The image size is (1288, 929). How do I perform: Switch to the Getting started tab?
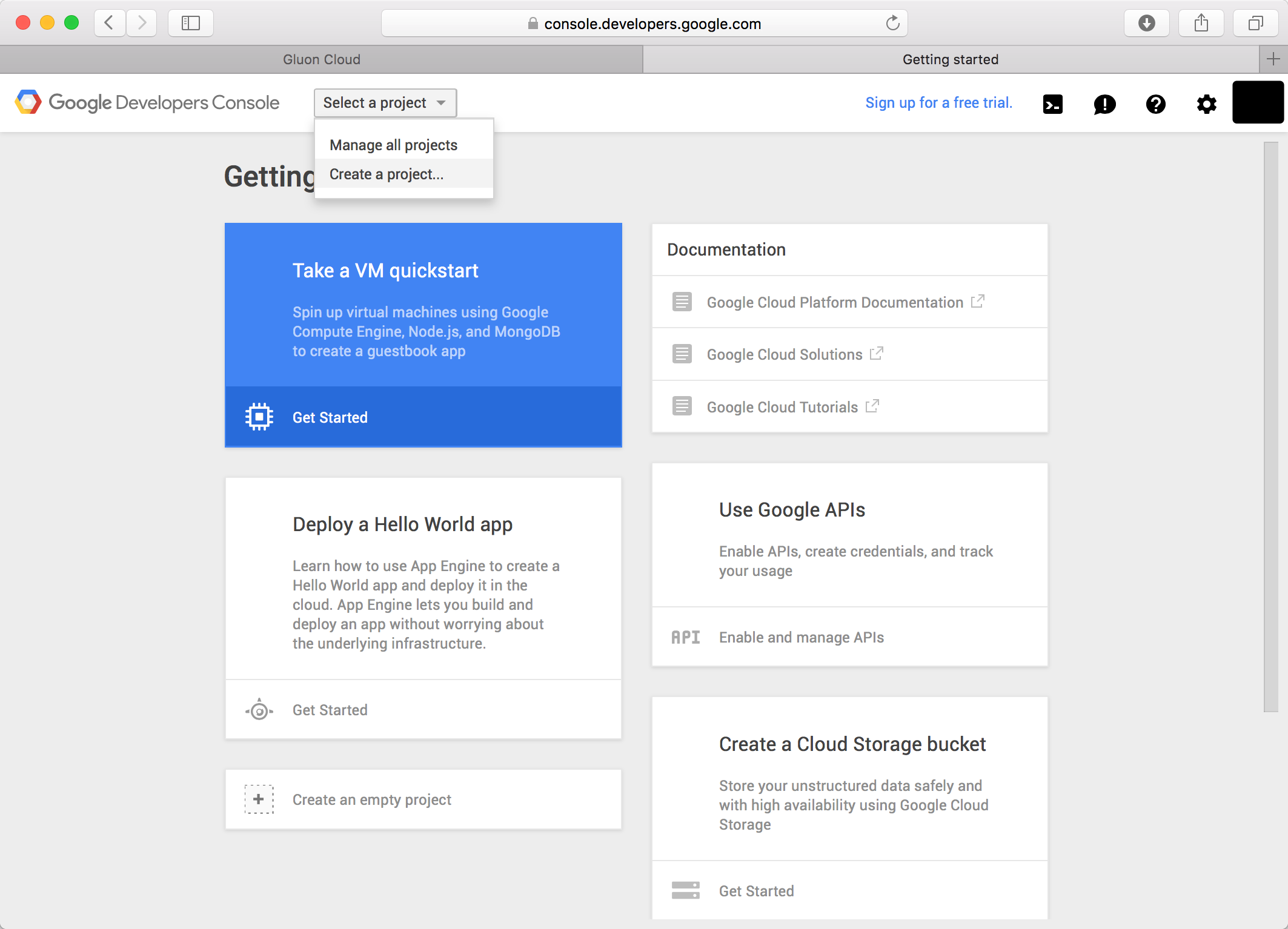coord(951,59)
